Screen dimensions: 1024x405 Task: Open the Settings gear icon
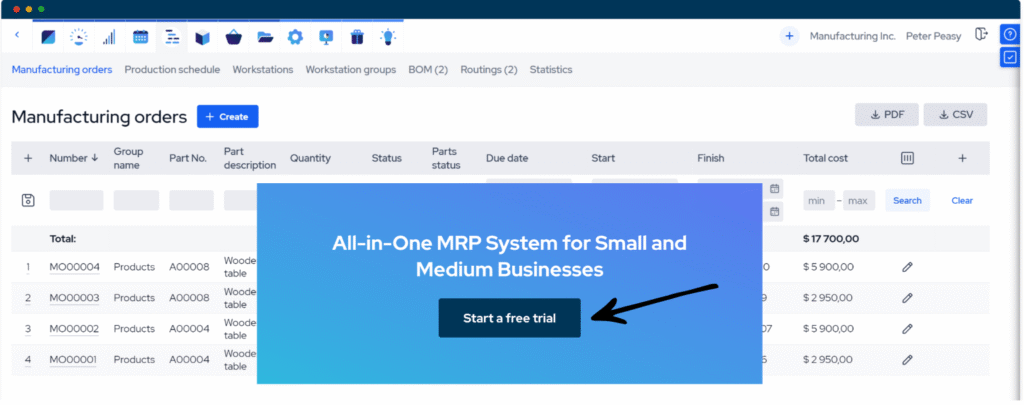(x=295, y=37)
